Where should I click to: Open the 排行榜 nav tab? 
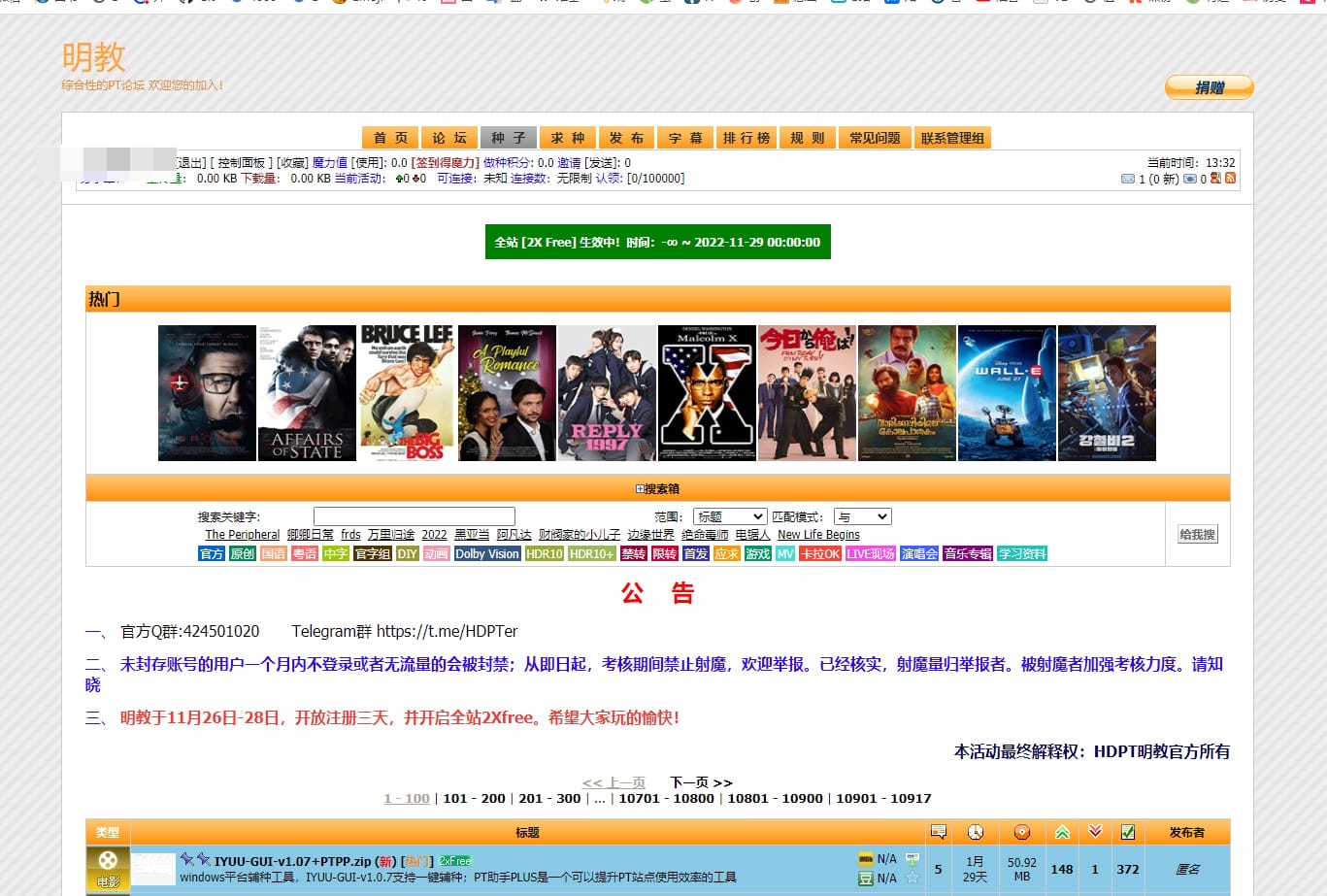(746, 138)
